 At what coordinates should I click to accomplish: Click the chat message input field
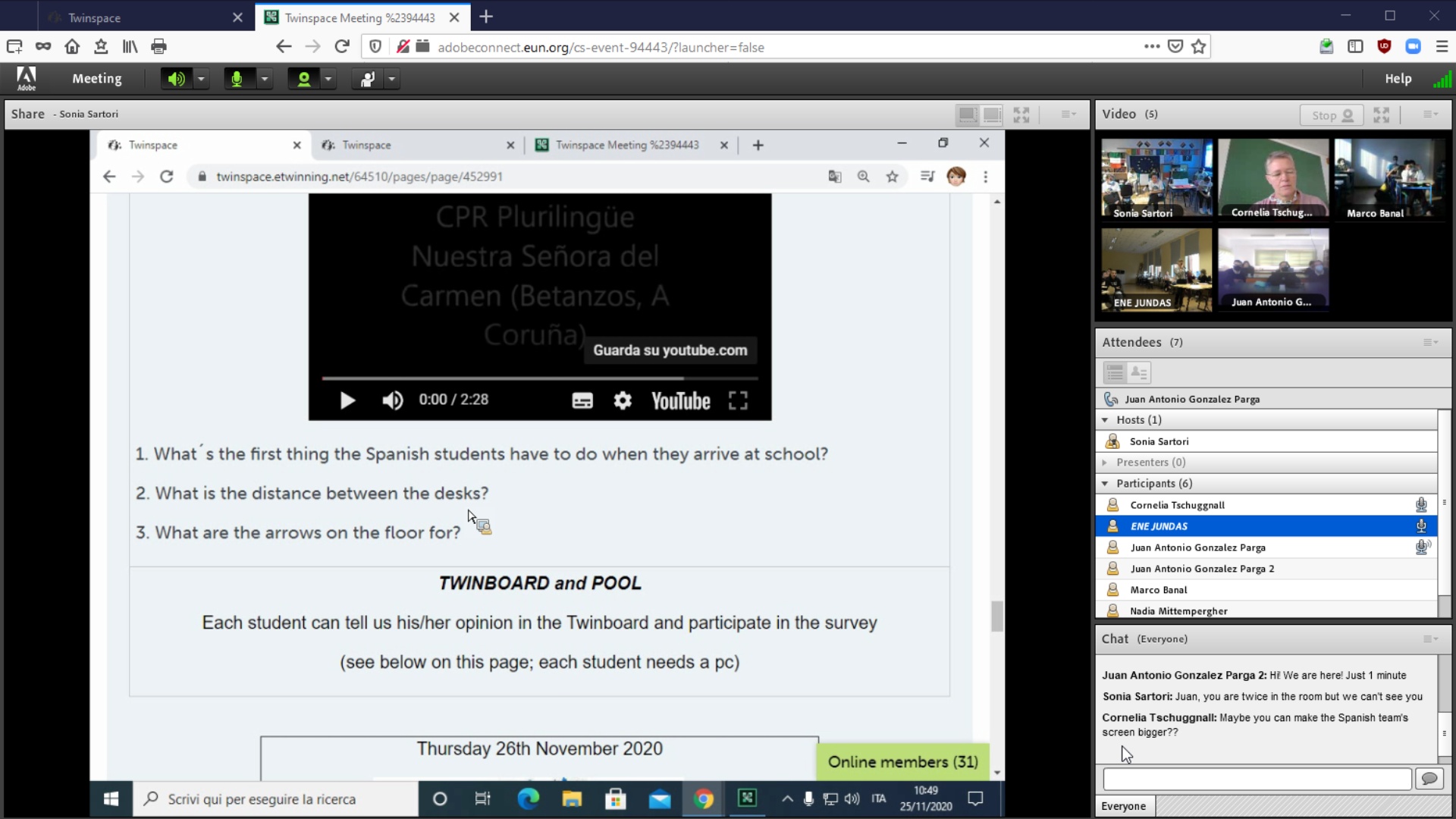[1257, 779]
